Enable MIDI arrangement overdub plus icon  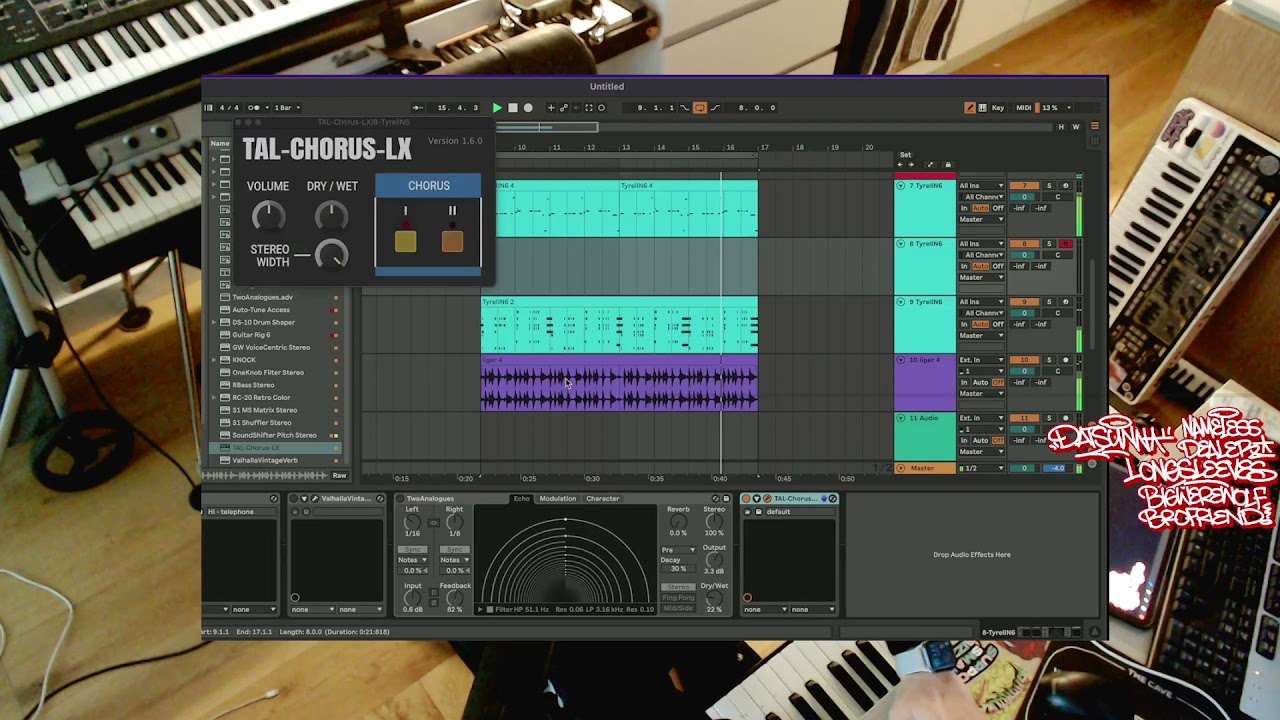550,108
